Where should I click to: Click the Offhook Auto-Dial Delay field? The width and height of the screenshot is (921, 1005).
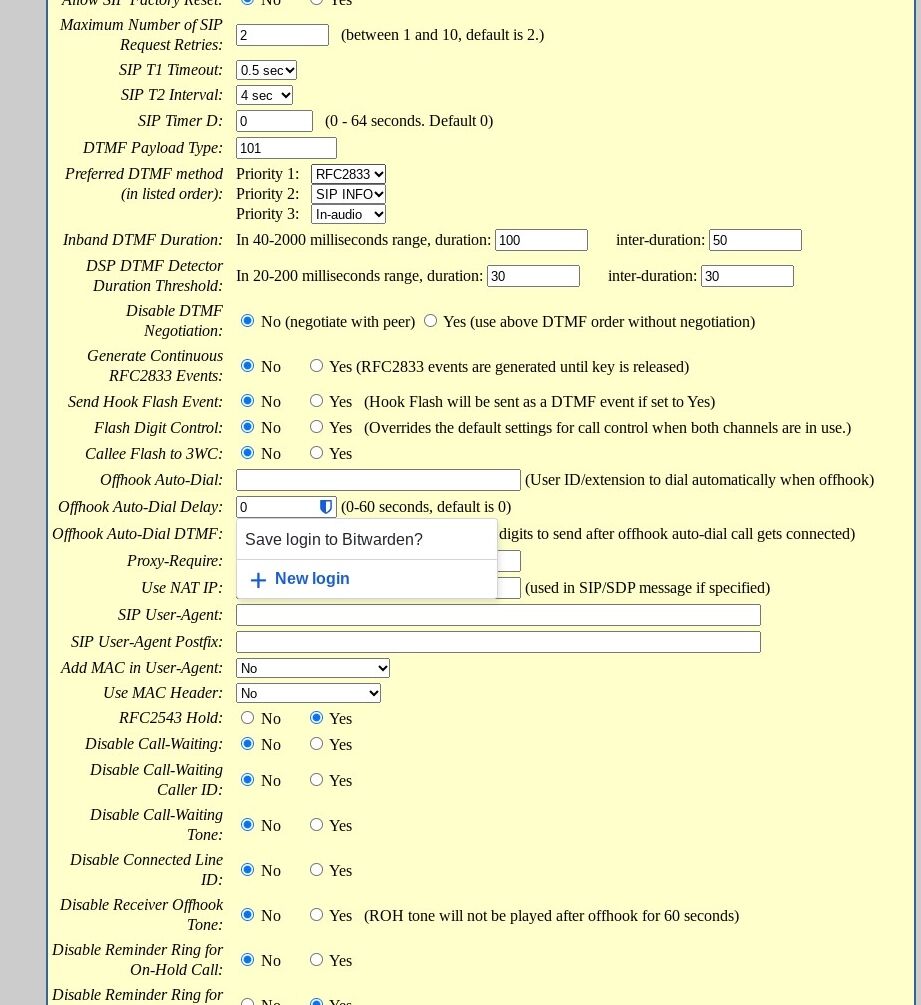286,507
